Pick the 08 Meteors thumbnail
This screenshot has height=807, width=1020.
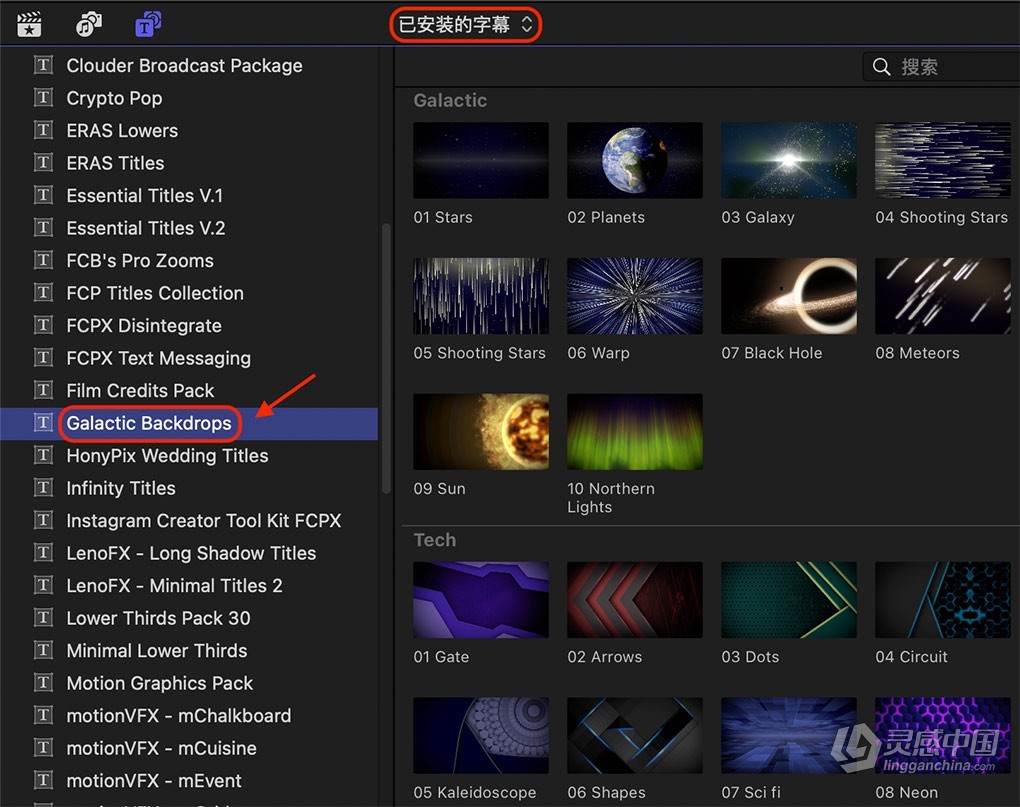943,296
